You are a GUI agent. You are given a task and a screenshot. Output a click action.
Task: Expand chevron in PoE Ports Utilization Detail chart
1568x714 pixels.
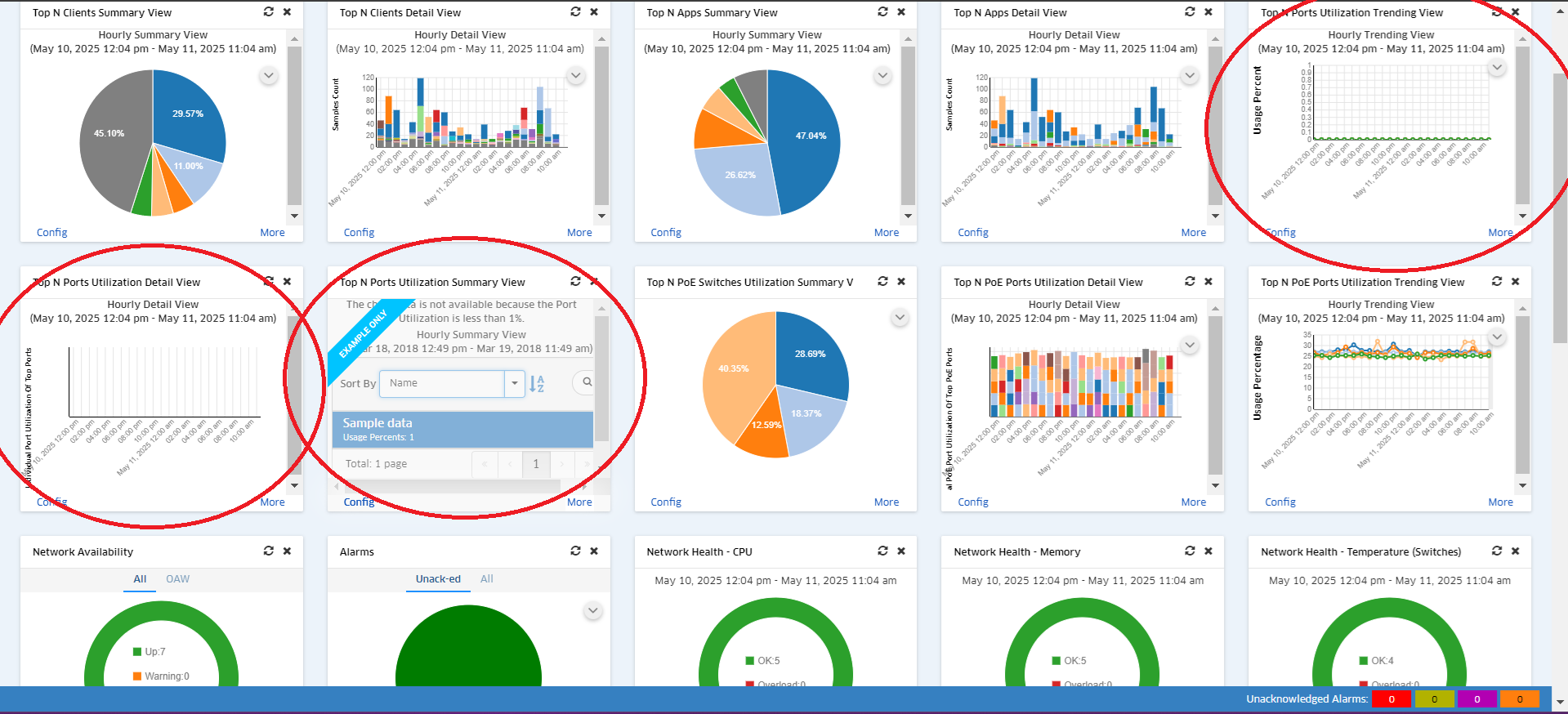(x=1190, y=346)
